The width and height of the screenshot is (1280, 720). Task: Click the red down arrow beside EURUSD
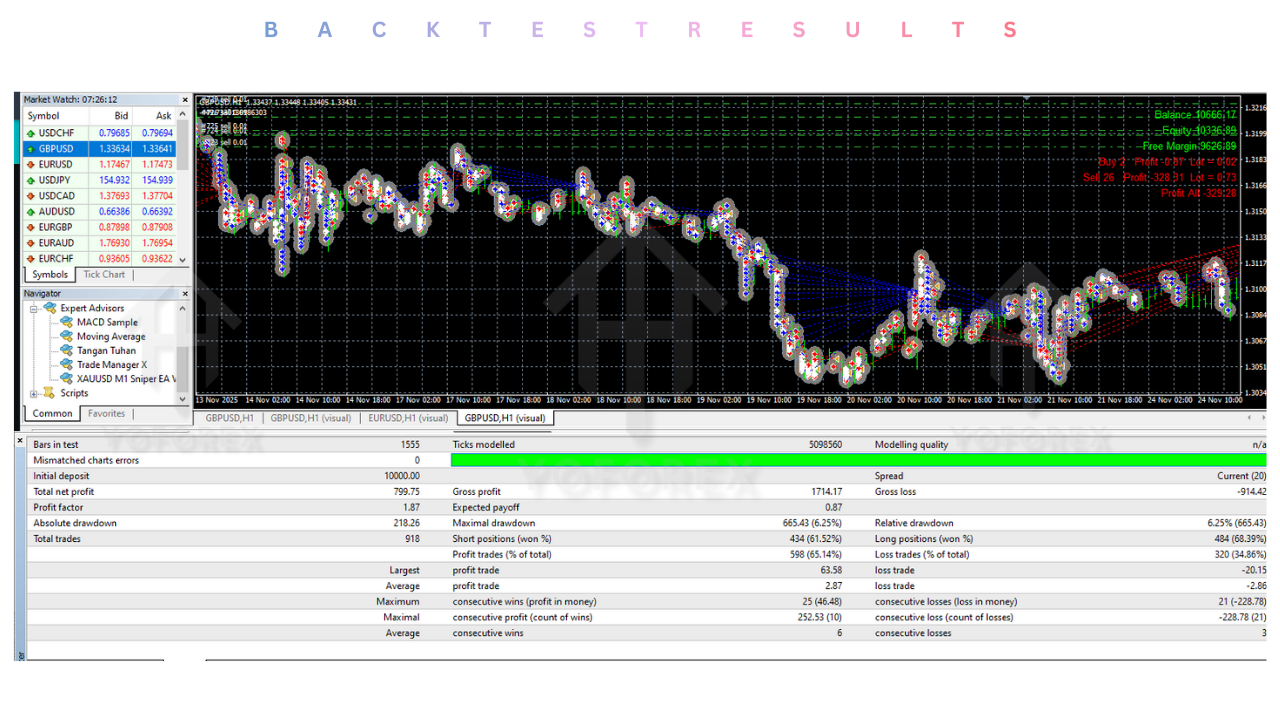coord(31,165)
